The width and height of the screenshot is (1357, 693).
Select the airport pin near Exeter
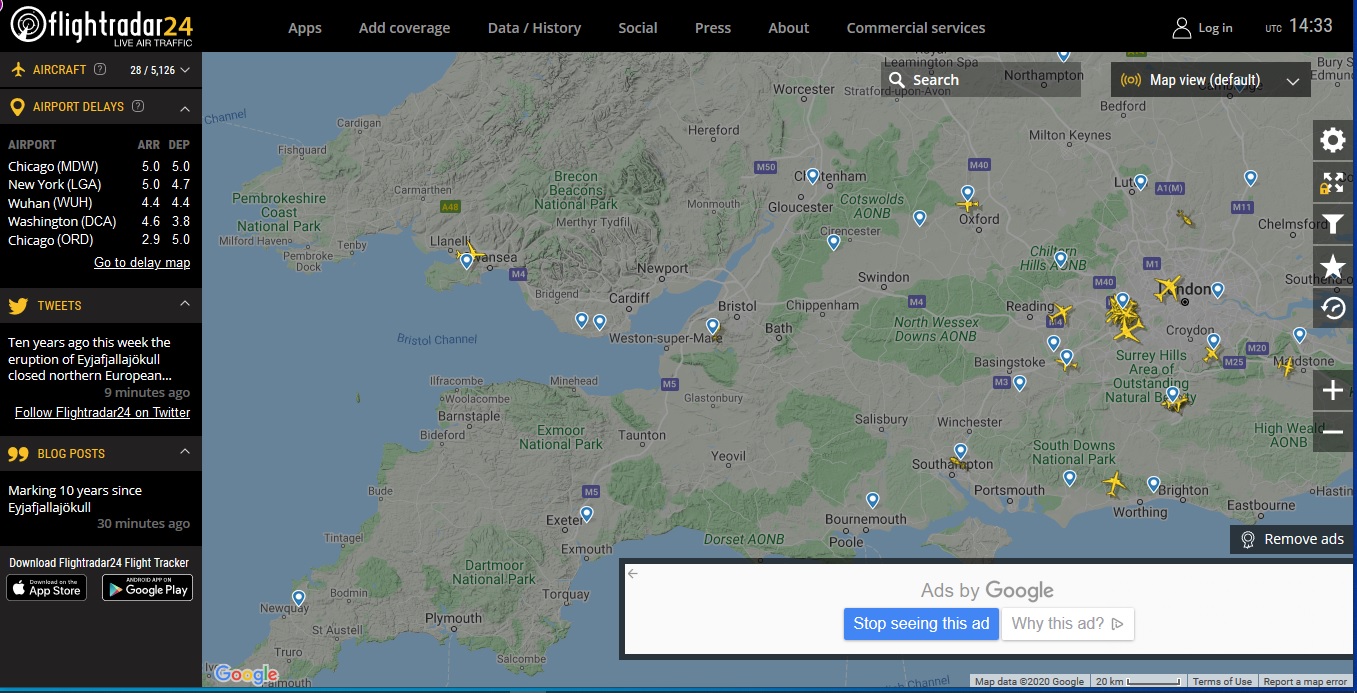pyautogui.click(x=586, y=514)
